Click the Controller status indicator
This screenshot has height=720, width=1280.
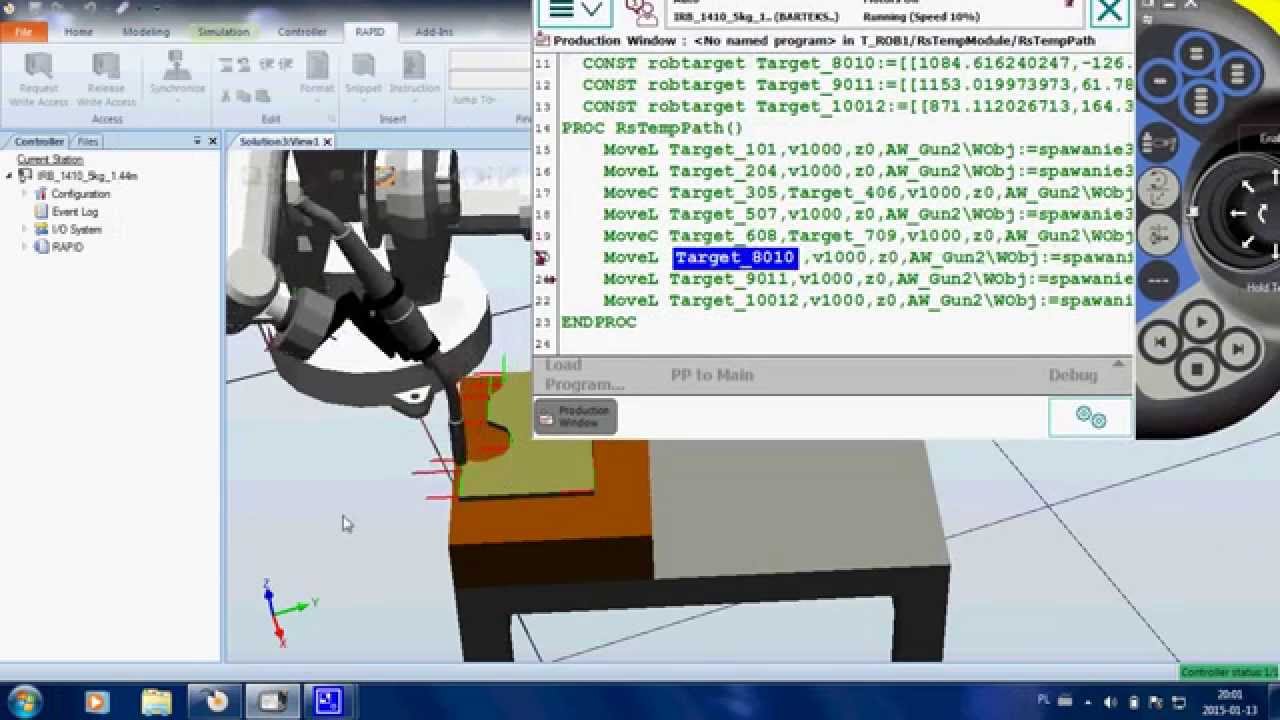pyautogui.click(x=1229, y=672)
